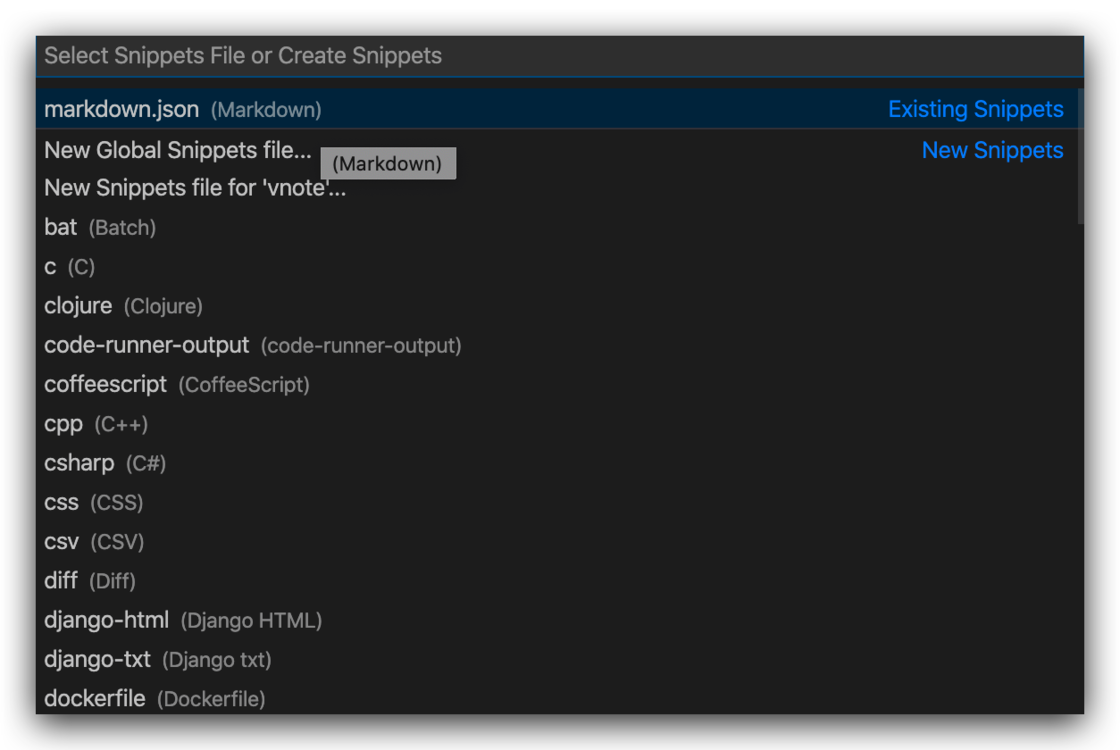Pick the csv (CSV) entry
The height and width of the screenshot is (750, 1120).
[94, 542]
